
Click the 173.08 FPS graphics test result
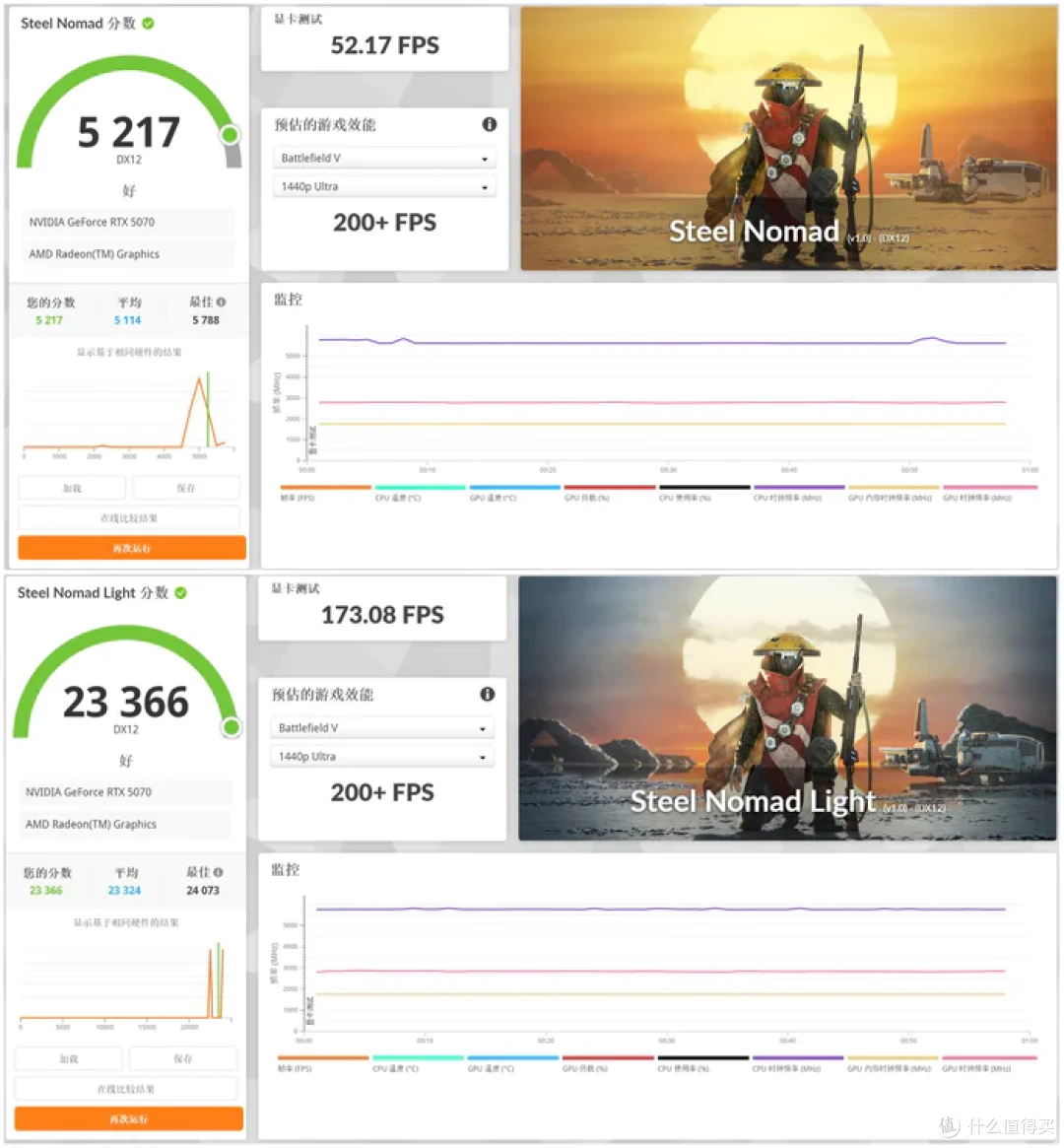[x=382, y=615]
